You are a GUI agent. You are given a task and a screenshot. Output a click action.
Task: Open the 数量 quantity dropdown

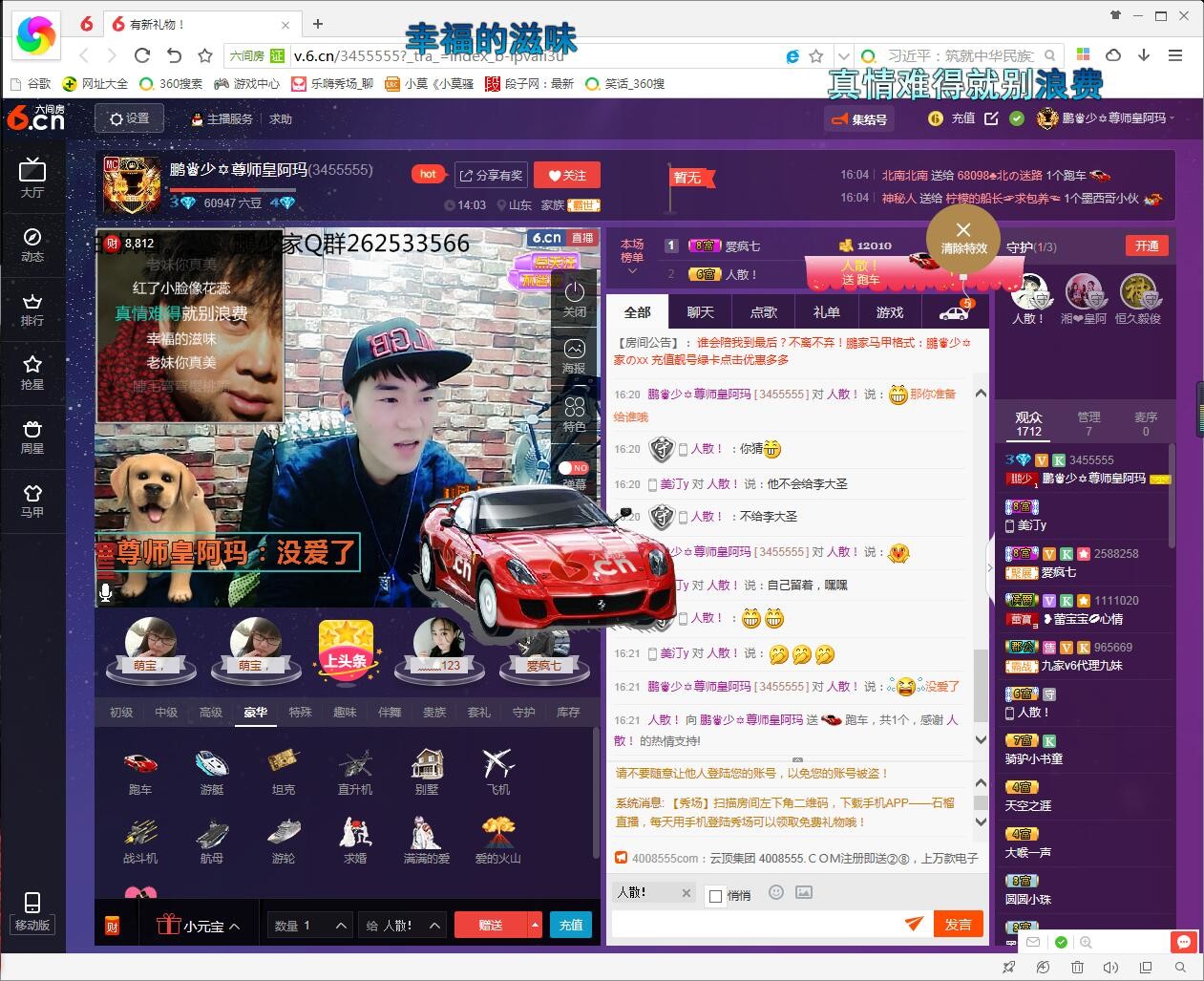[308, 925]
